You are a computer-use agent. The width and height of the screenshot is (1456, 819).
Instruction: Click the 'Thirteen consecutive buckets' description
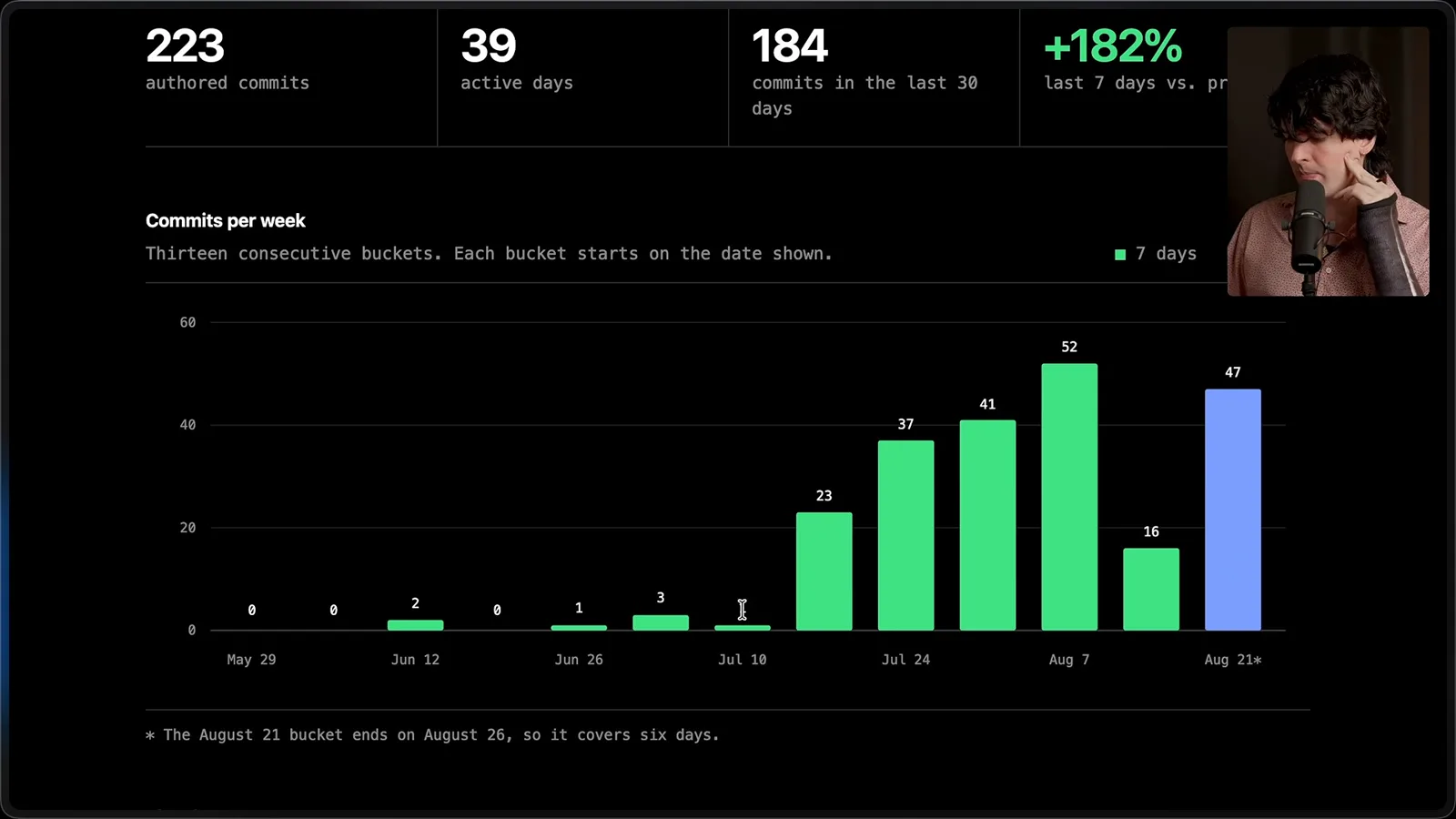[489, 254]
